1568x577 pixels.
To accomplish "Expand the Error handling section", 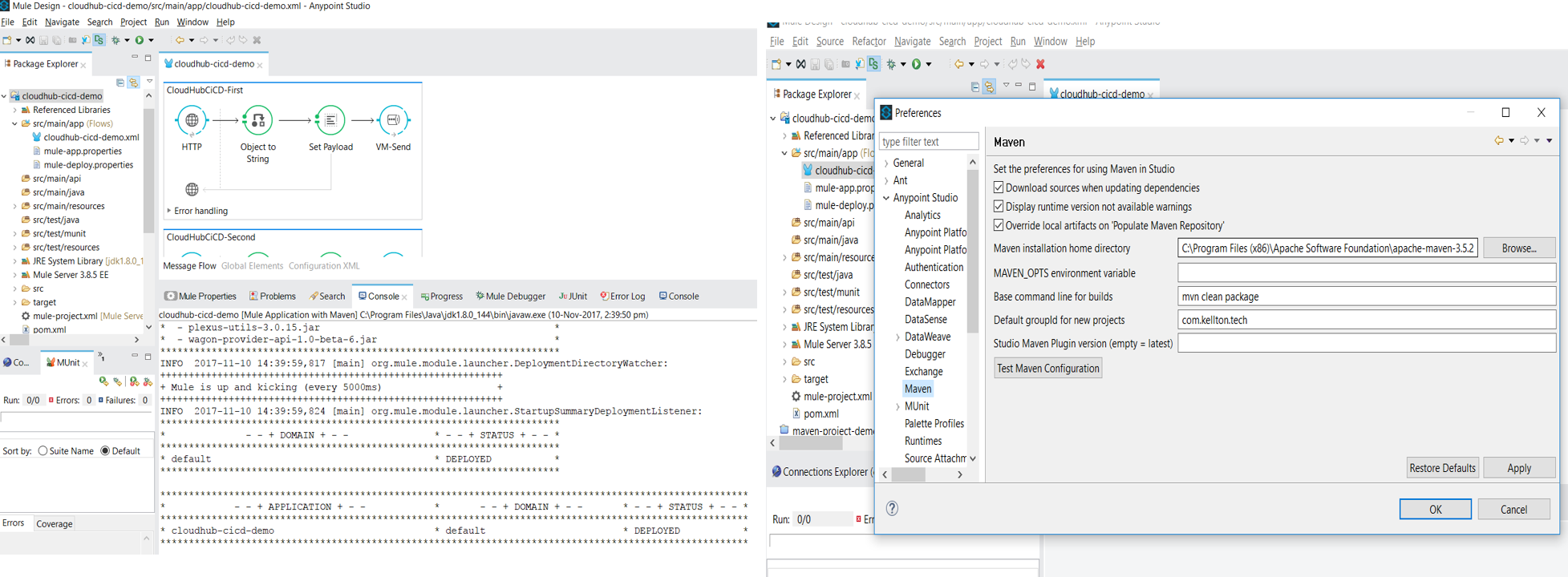I will (x=169, y=211).
